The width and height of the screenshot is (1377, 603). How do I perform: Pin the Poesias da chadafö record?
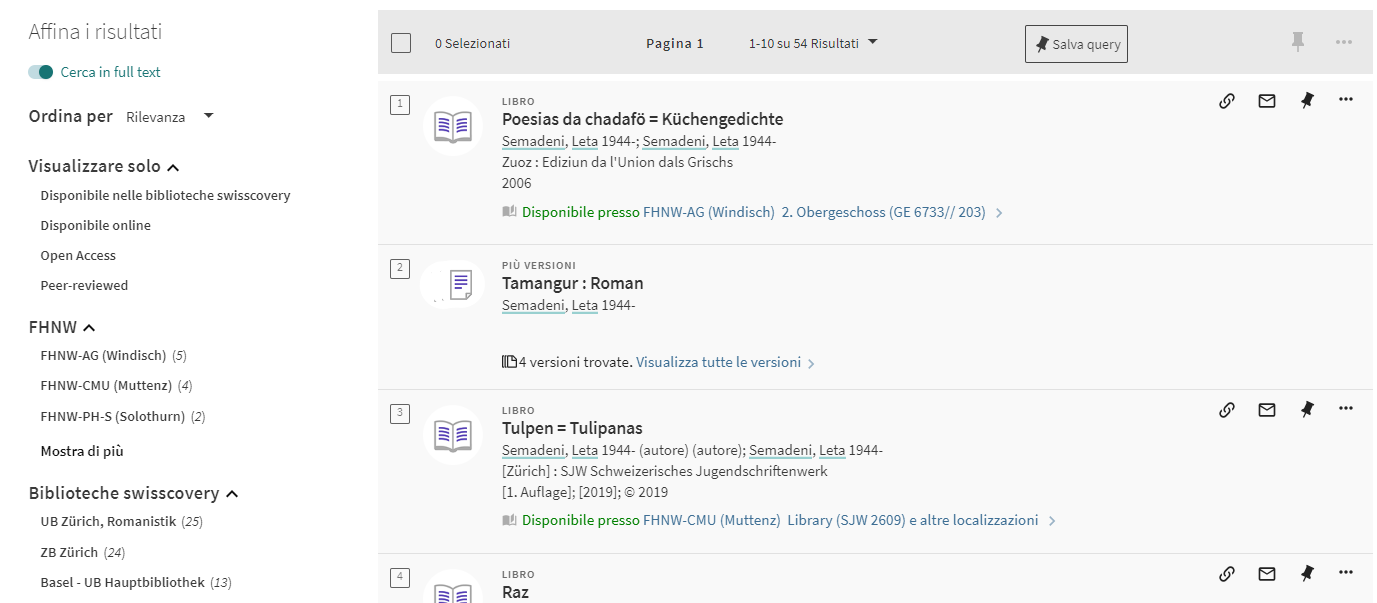pos(1306,100)
